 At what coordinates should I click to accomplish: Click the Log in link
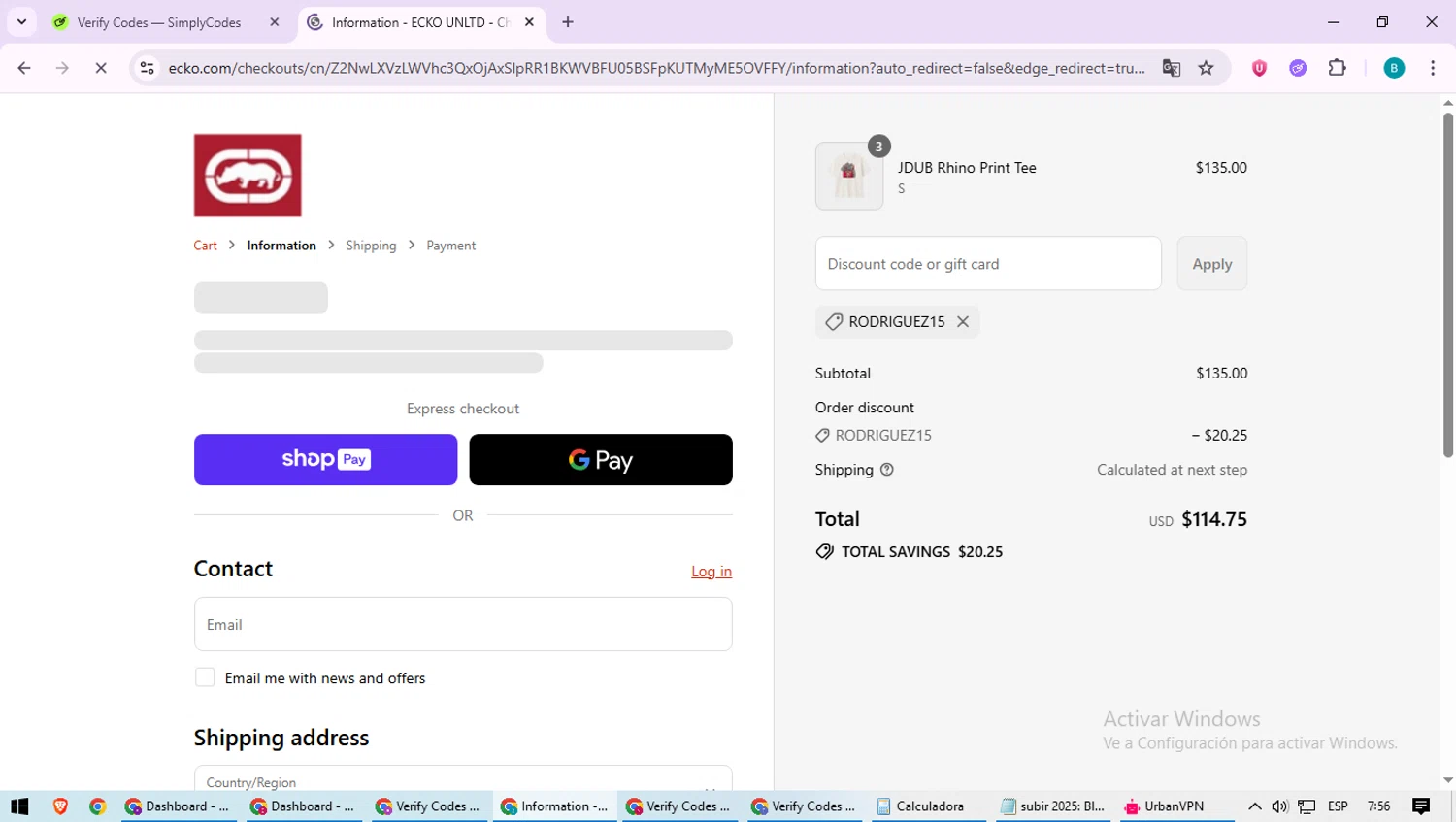click(x=711, y=572)
